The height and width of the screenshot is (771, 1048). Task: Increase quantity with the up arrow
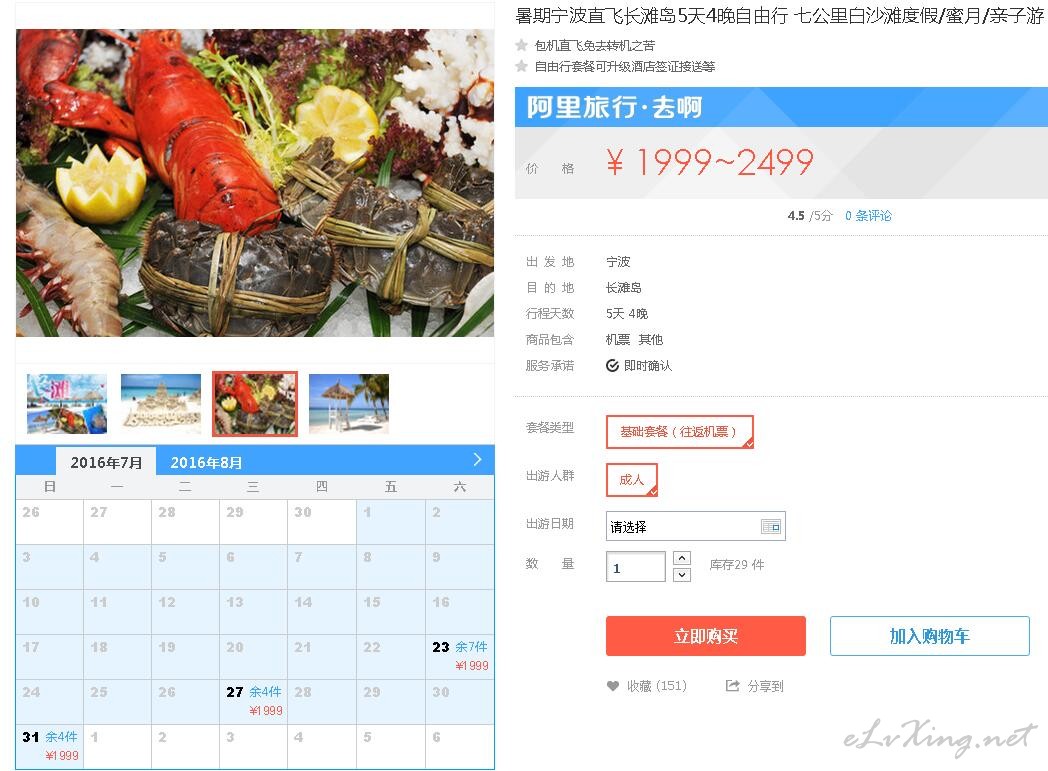coord(682,558)
